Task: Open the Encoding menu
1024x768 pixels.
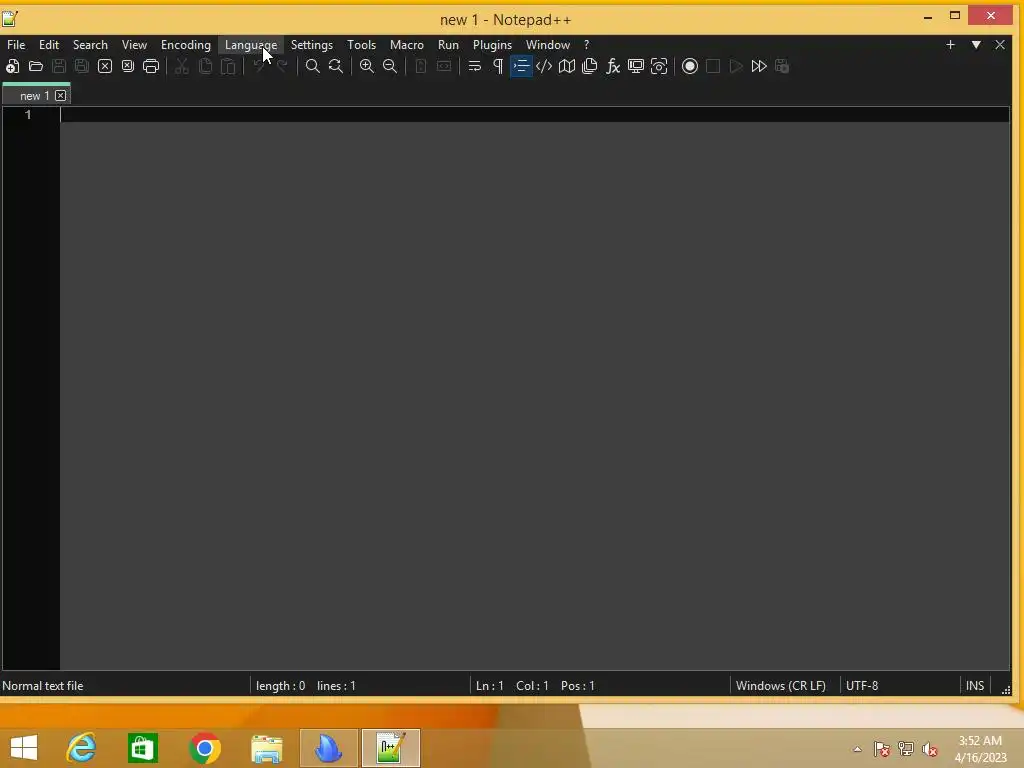Action: pos(186,44)
